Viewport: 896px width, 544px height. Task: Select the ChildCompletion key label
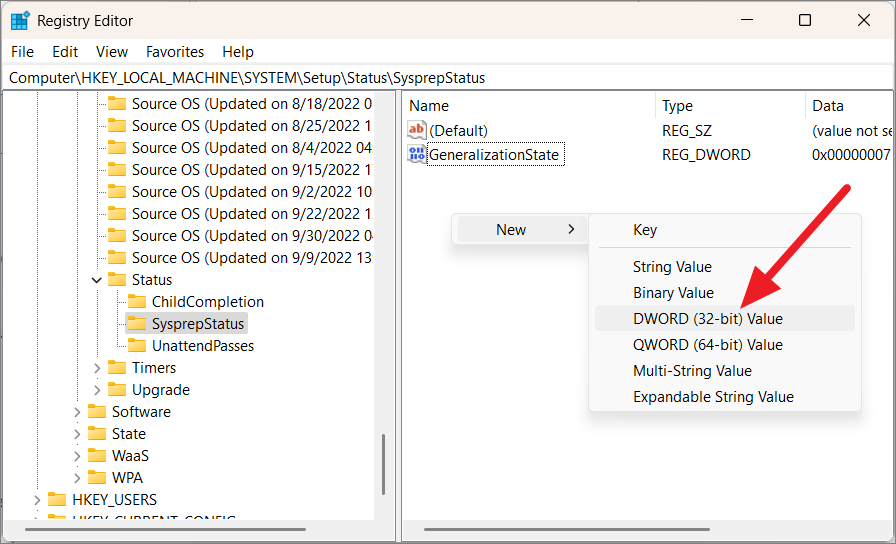click(207, 302)
